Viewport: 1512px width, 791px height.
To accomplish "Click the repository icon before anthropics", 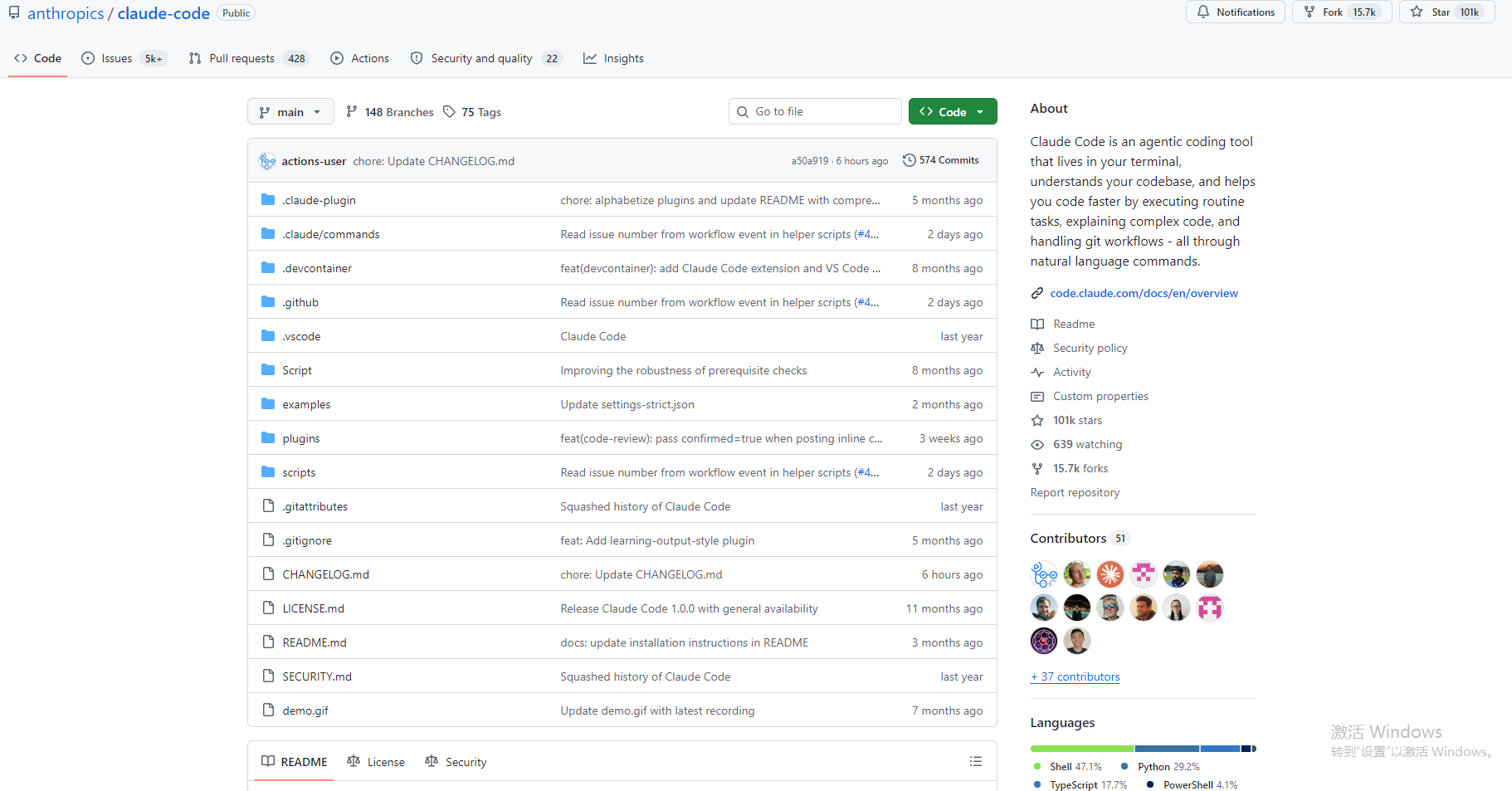I will click(14, 13).
